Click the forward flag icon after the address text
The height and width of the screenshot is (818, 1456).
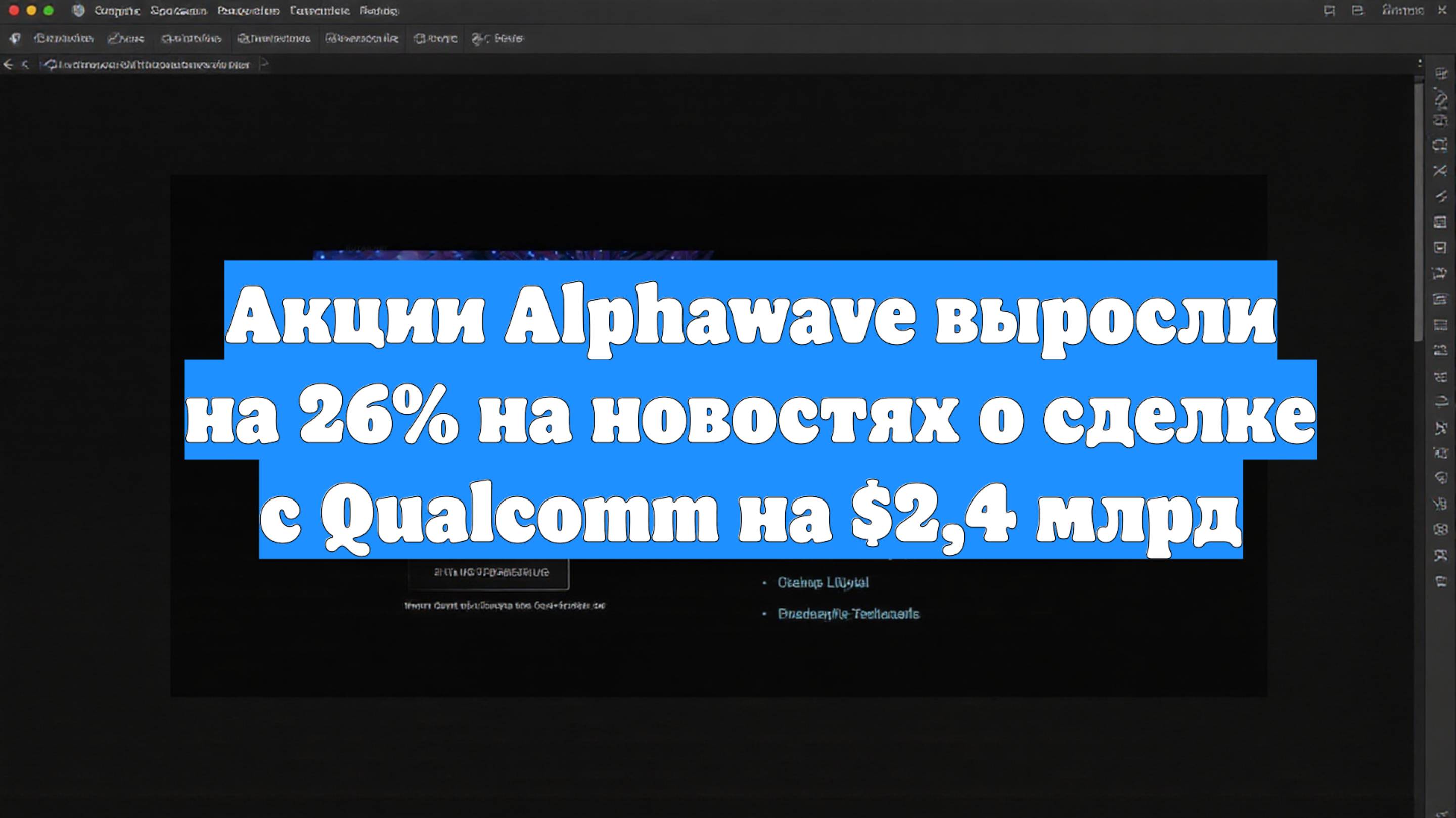[264, 64]
